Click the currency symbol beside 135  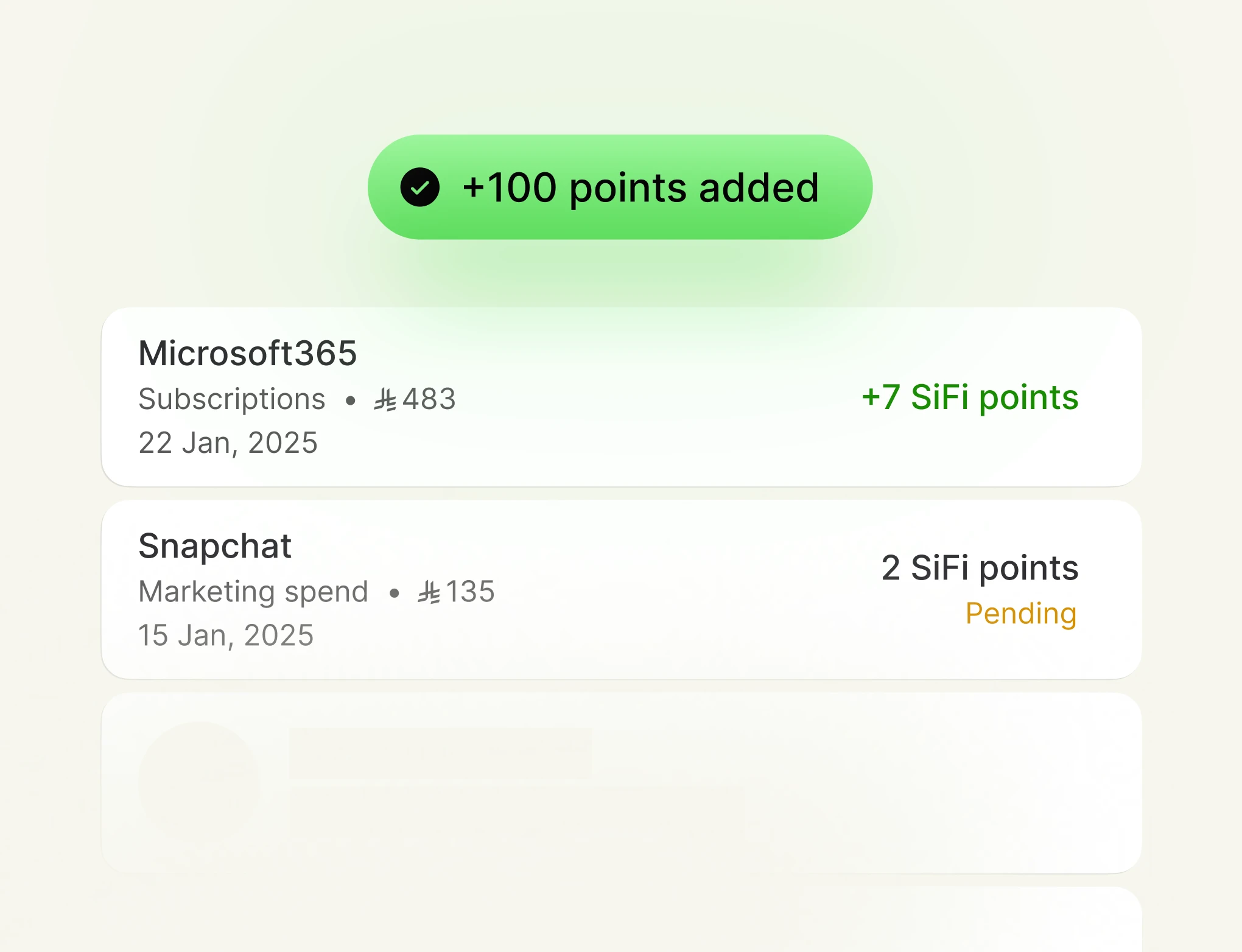click(429, 592)
